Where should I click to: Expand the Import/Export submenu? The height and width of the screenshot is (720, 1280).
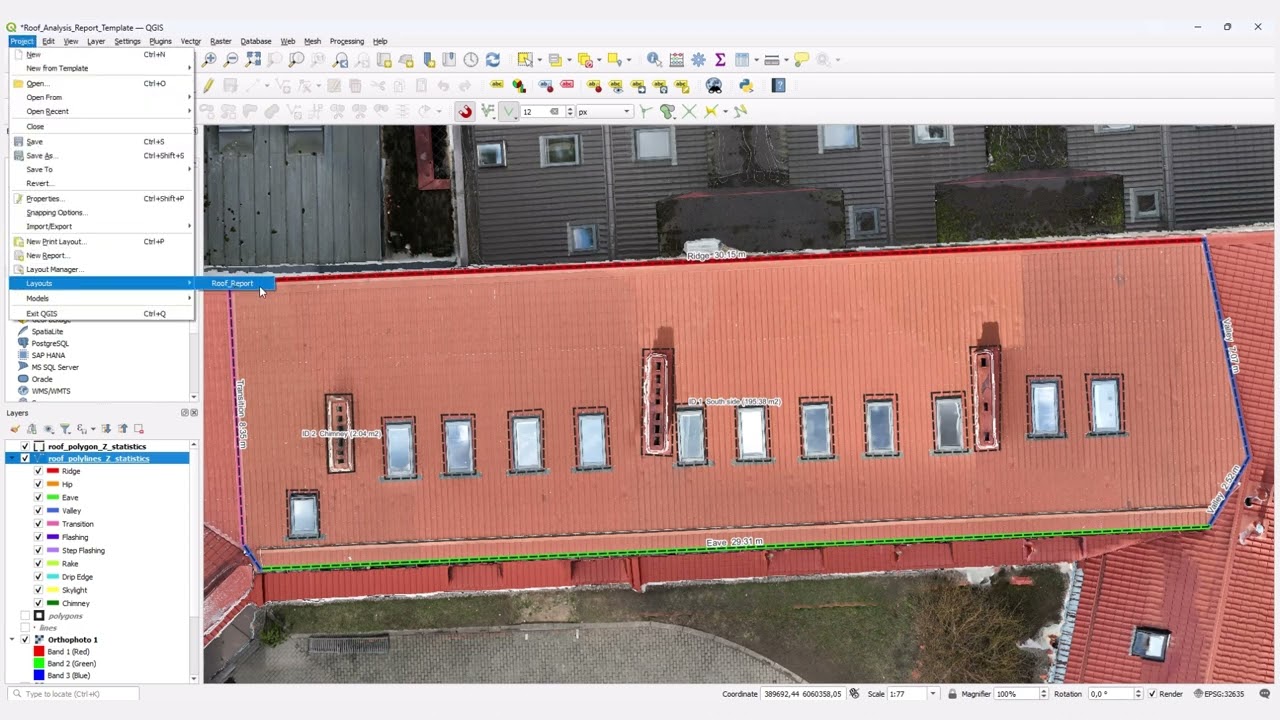(x=100, y=226)
